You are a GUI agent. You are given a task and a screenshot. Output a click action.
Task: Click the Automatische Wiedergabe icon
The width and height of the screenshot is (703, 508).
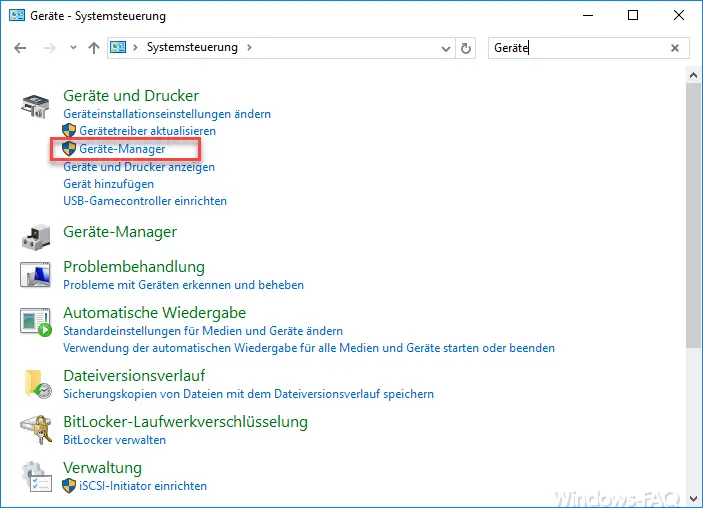[36, 321]
